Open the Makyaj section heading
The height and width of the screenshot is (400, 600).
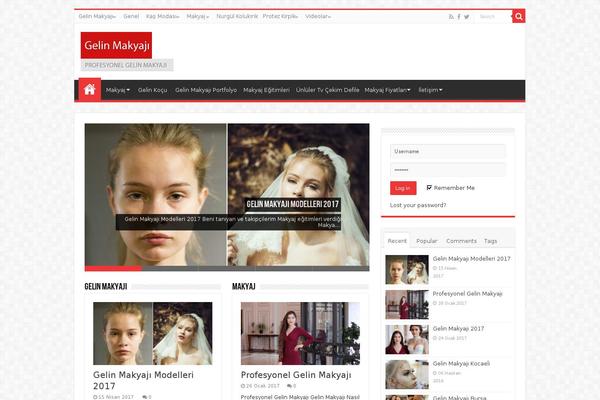[x=244, y=286]
